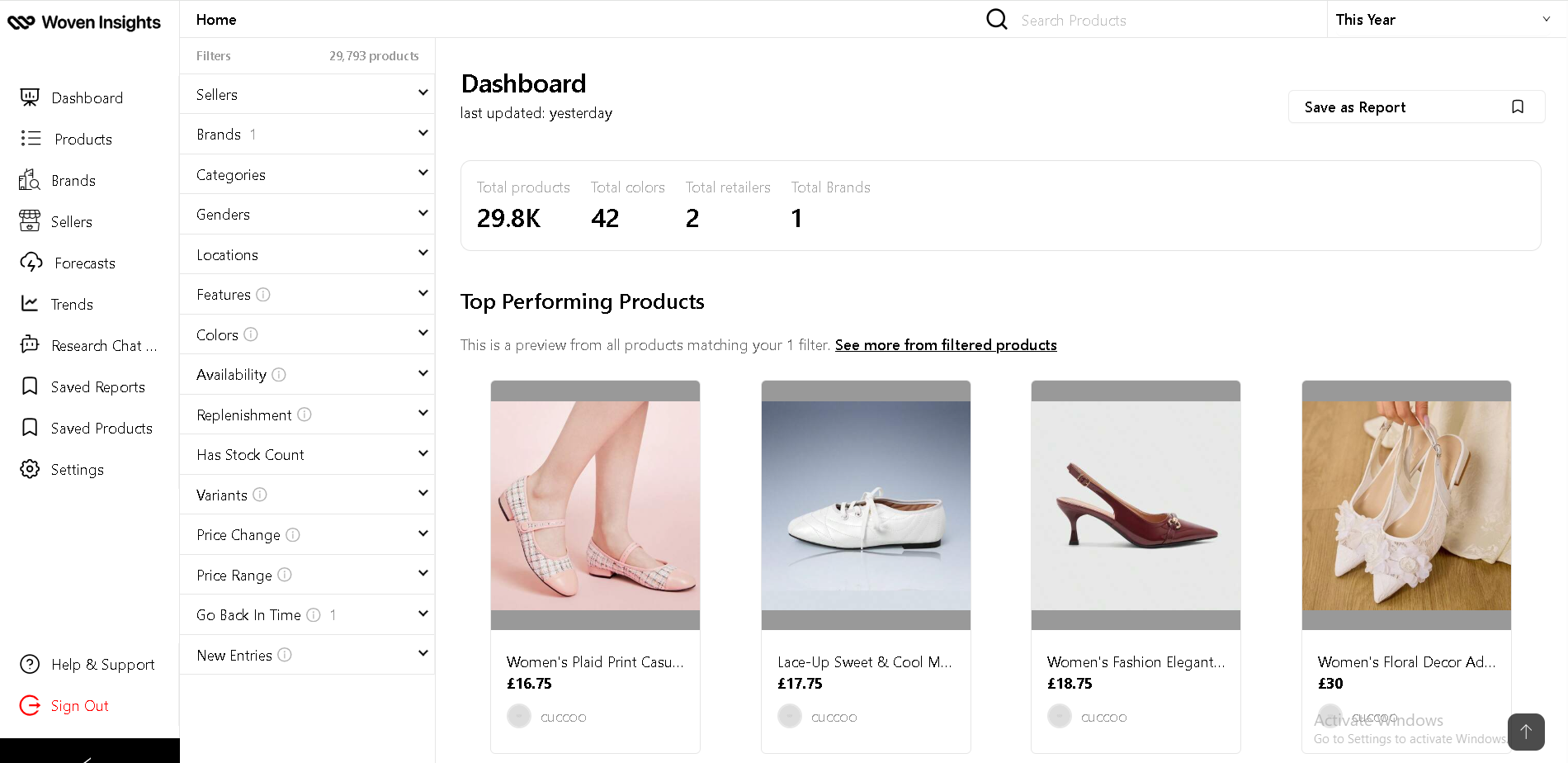This screenshot has width=1568, height=763.
Task: Click the info icon beside Price Range
Action: (x=285, y=575)
